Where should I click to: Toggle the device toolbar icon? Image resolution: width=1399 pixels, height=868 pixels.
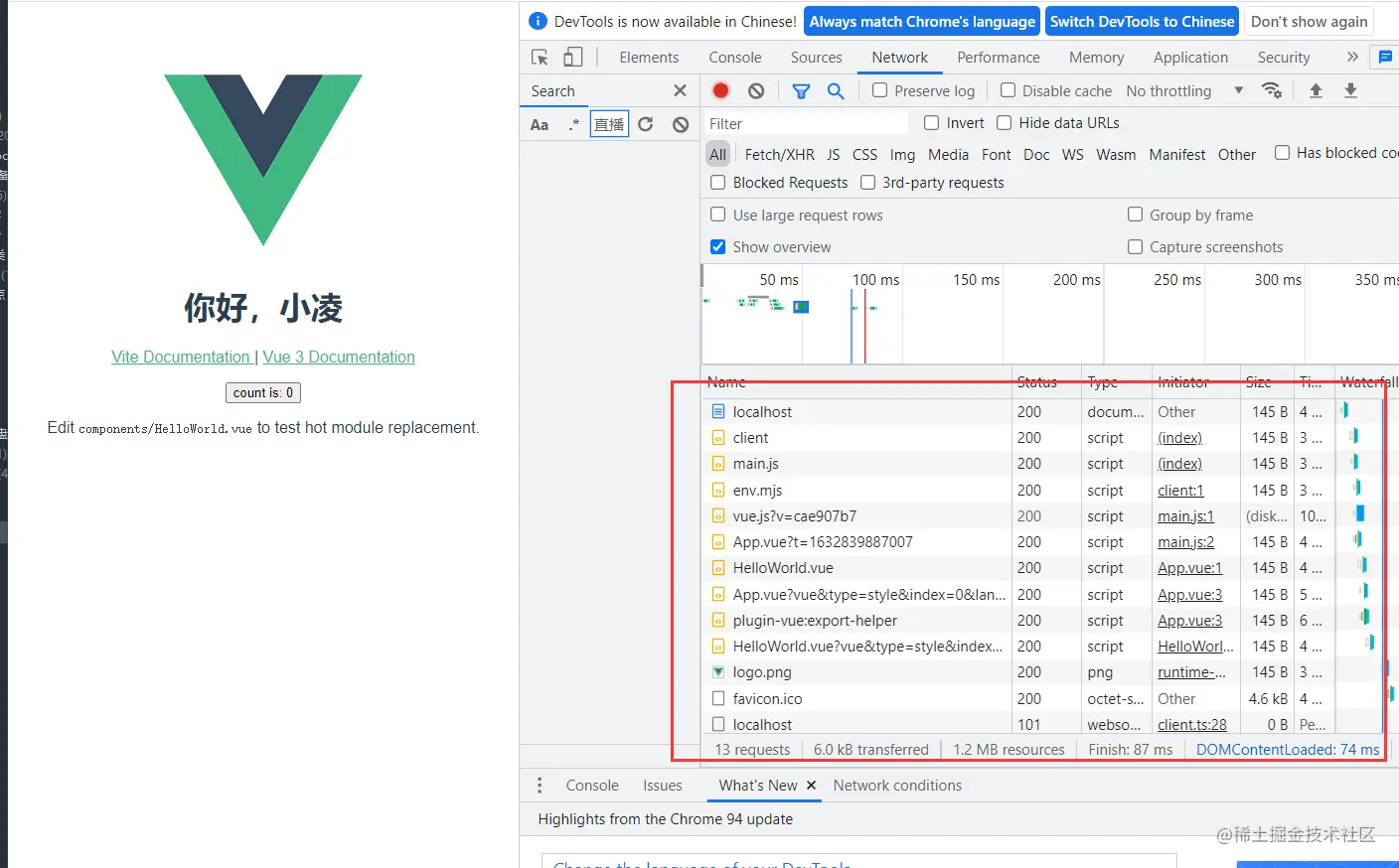tap(573, 58)
